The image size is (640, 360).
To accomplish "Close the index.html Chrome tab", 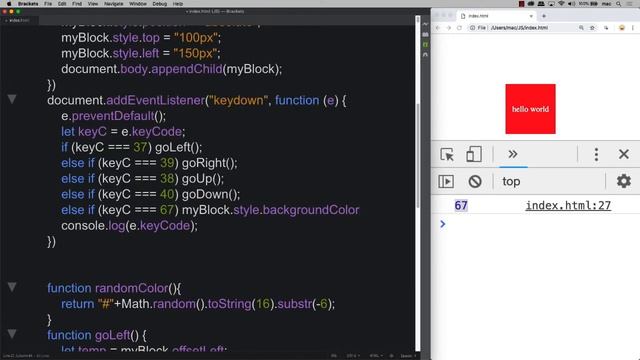I will pos(531,16).
